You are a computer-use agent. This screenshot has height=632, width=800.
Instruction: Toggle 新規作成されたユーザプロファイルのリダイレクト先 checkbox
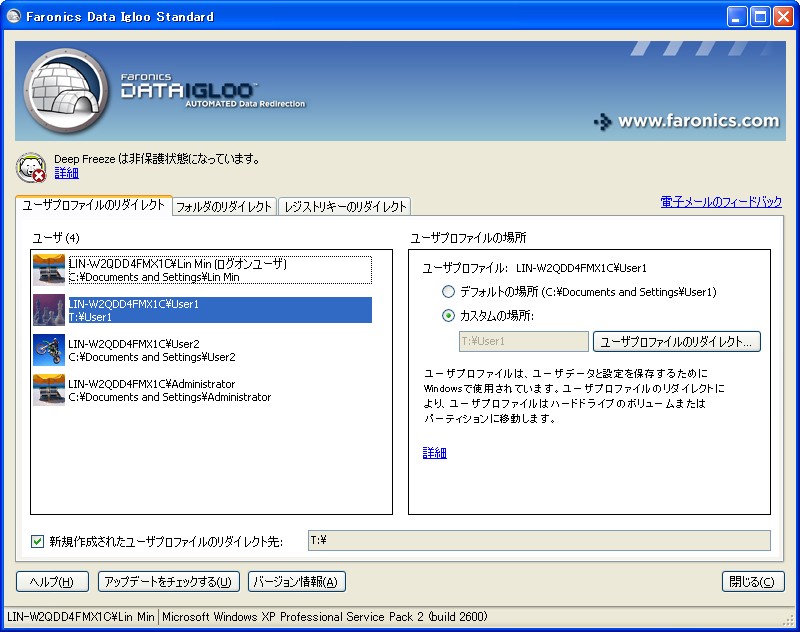point(37,541)
